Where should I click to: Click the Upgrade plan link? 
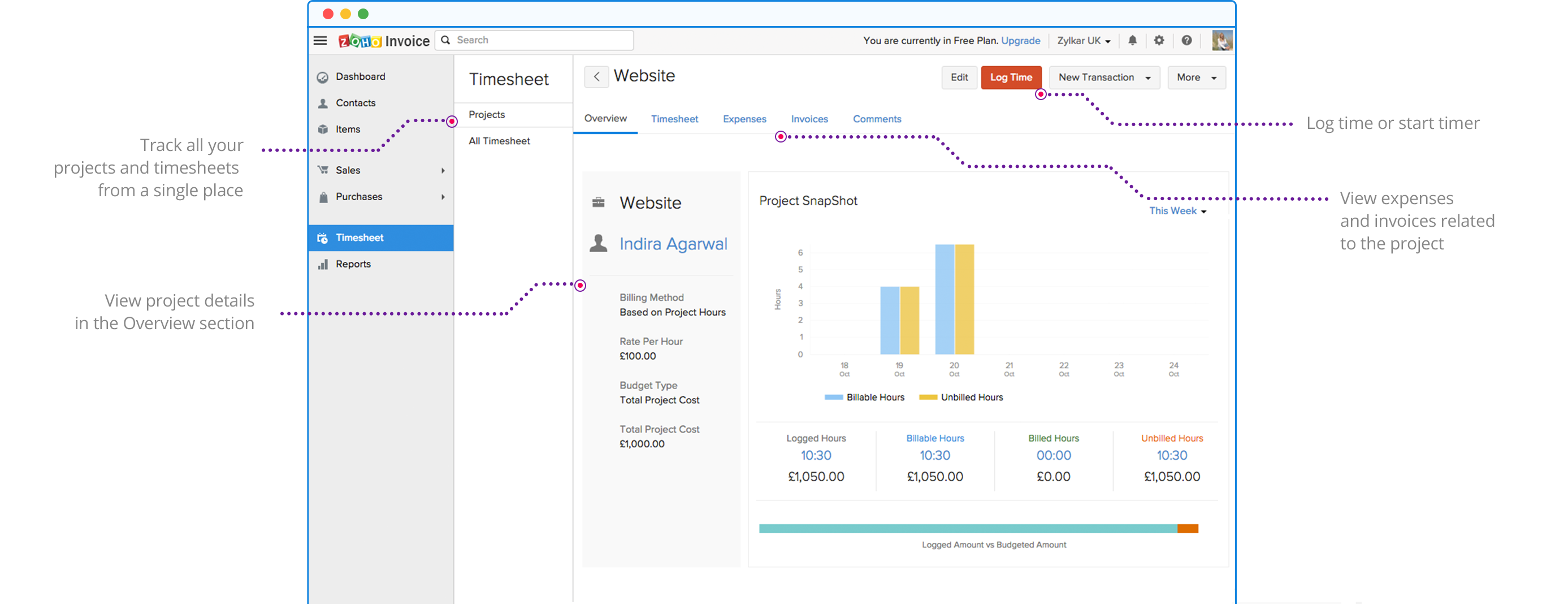click(x=1020, y=41)
